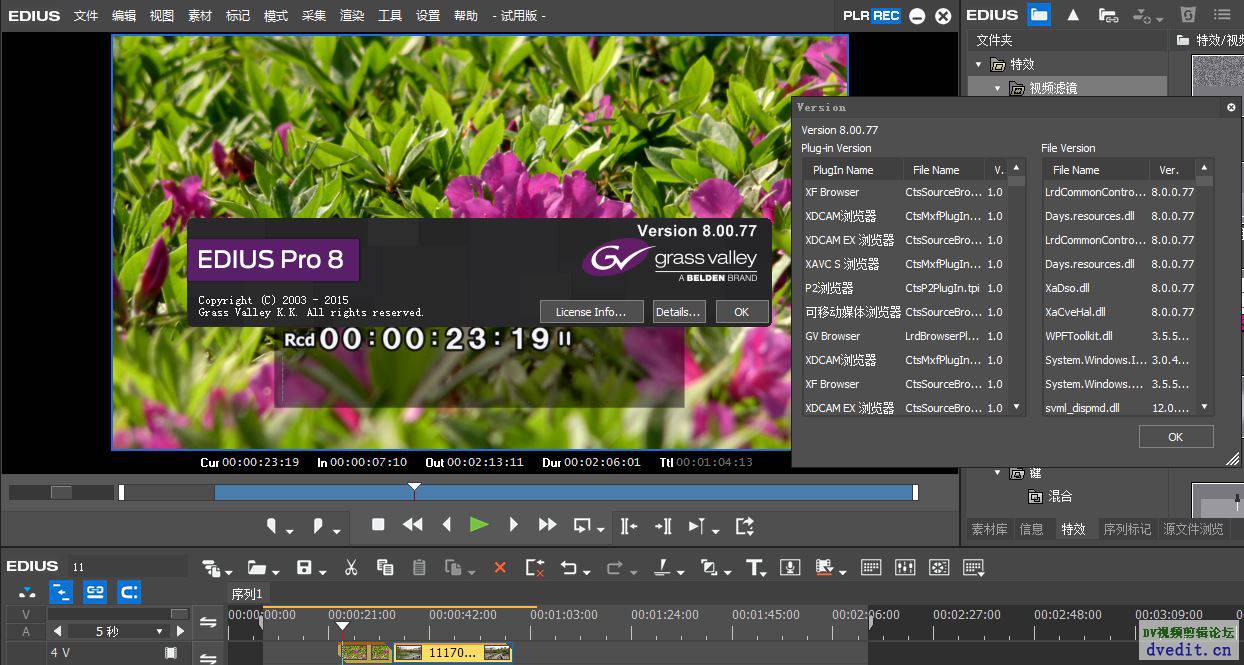
Task: Click the red delete X icon
Action: pos(500,567)
